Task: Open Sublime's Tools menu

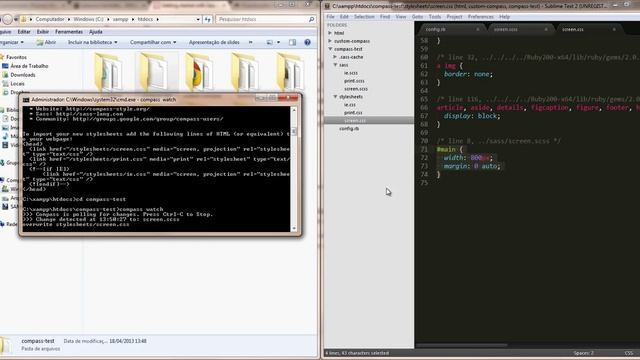Action: pos(435,17)
